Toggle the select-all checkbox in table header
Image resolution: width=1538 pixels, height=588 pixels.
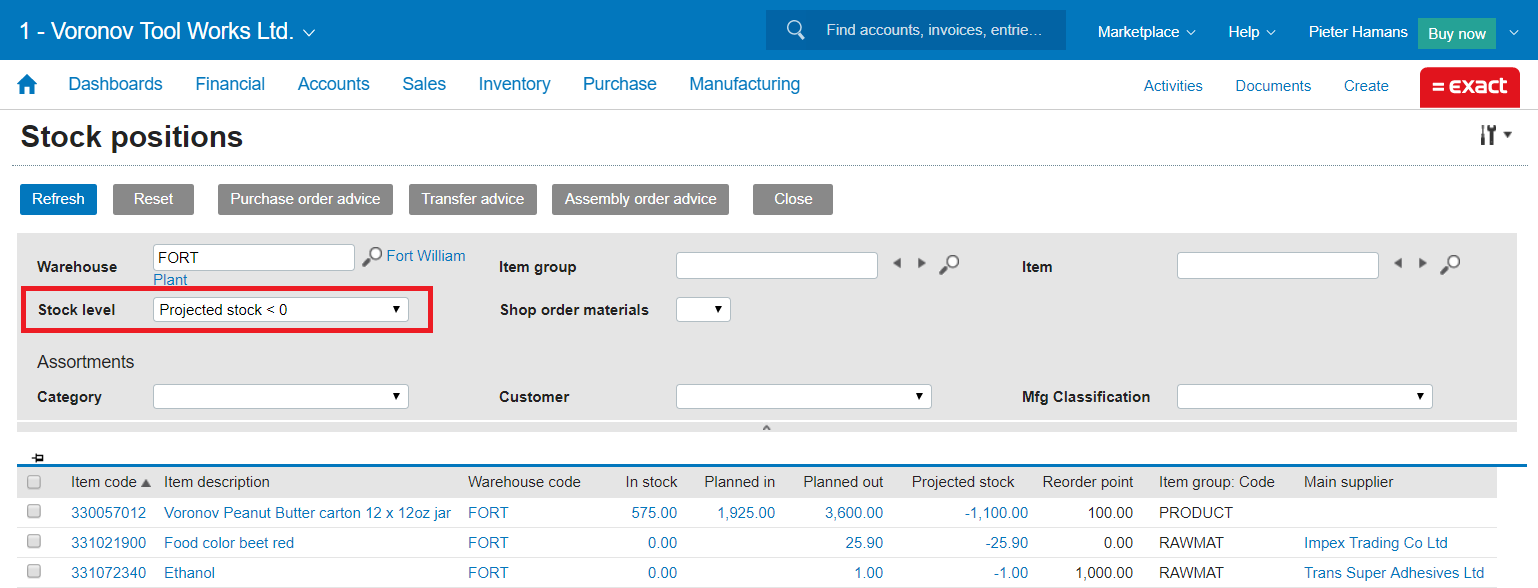34,482
